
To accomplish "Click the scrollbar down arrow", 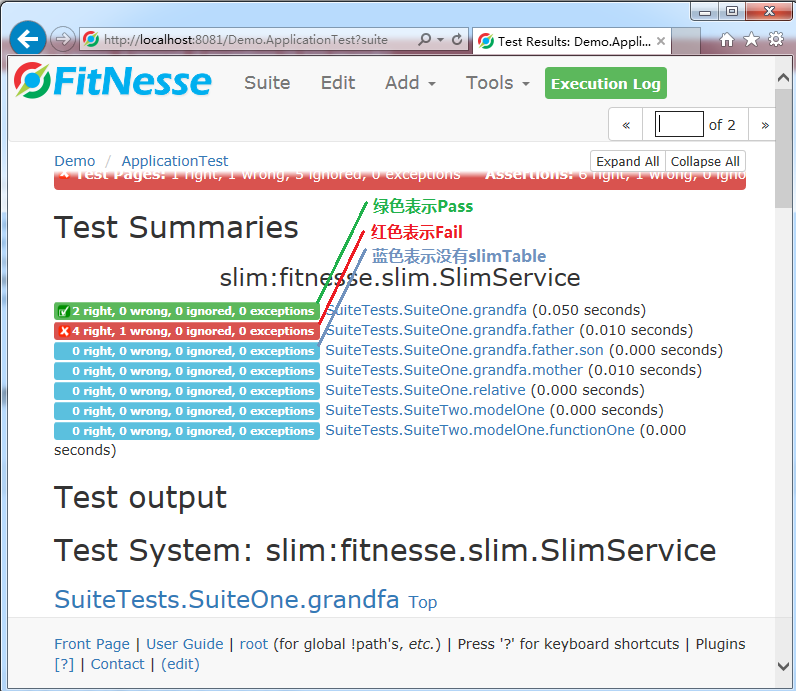I will [x=783, y=666].
